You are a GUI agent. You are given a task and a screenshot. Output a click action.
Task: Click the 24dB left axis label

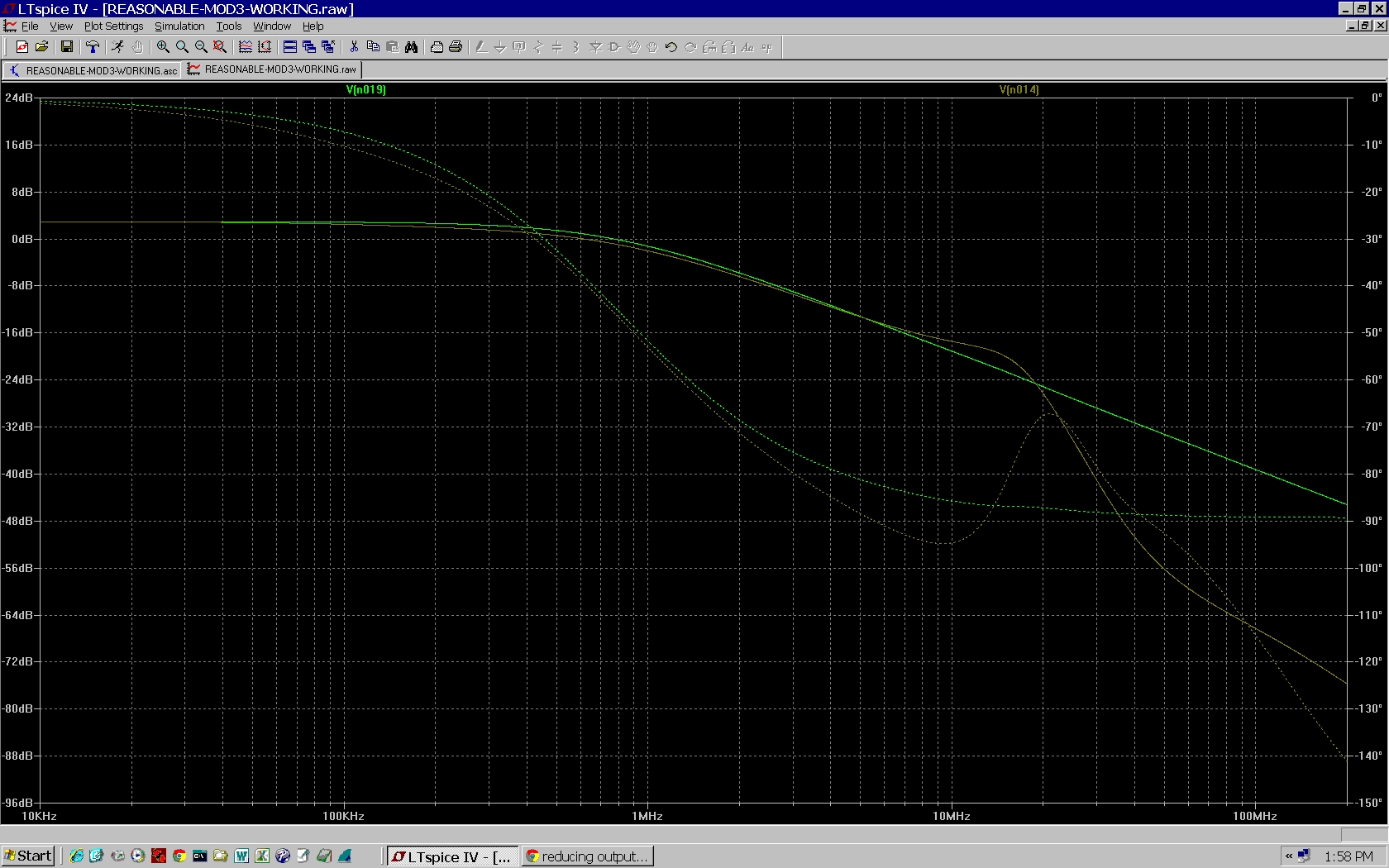coord(18,98)
